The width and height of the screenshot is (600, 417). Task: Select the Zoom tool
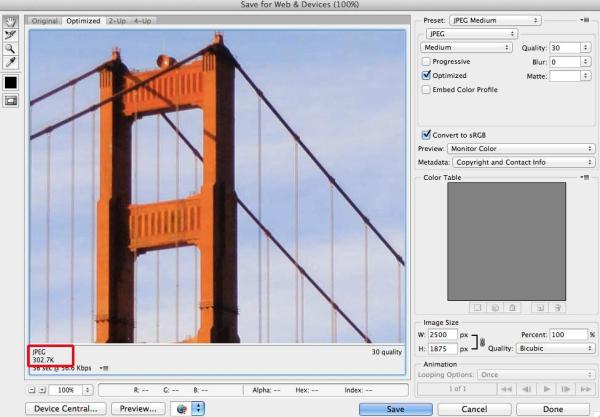[11, 47]
